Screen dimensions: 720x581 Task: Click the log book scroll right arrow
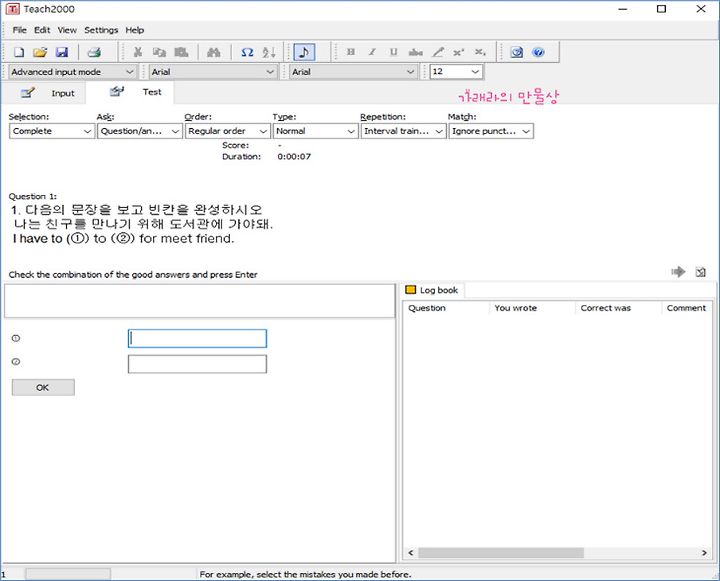click(704, 553)
